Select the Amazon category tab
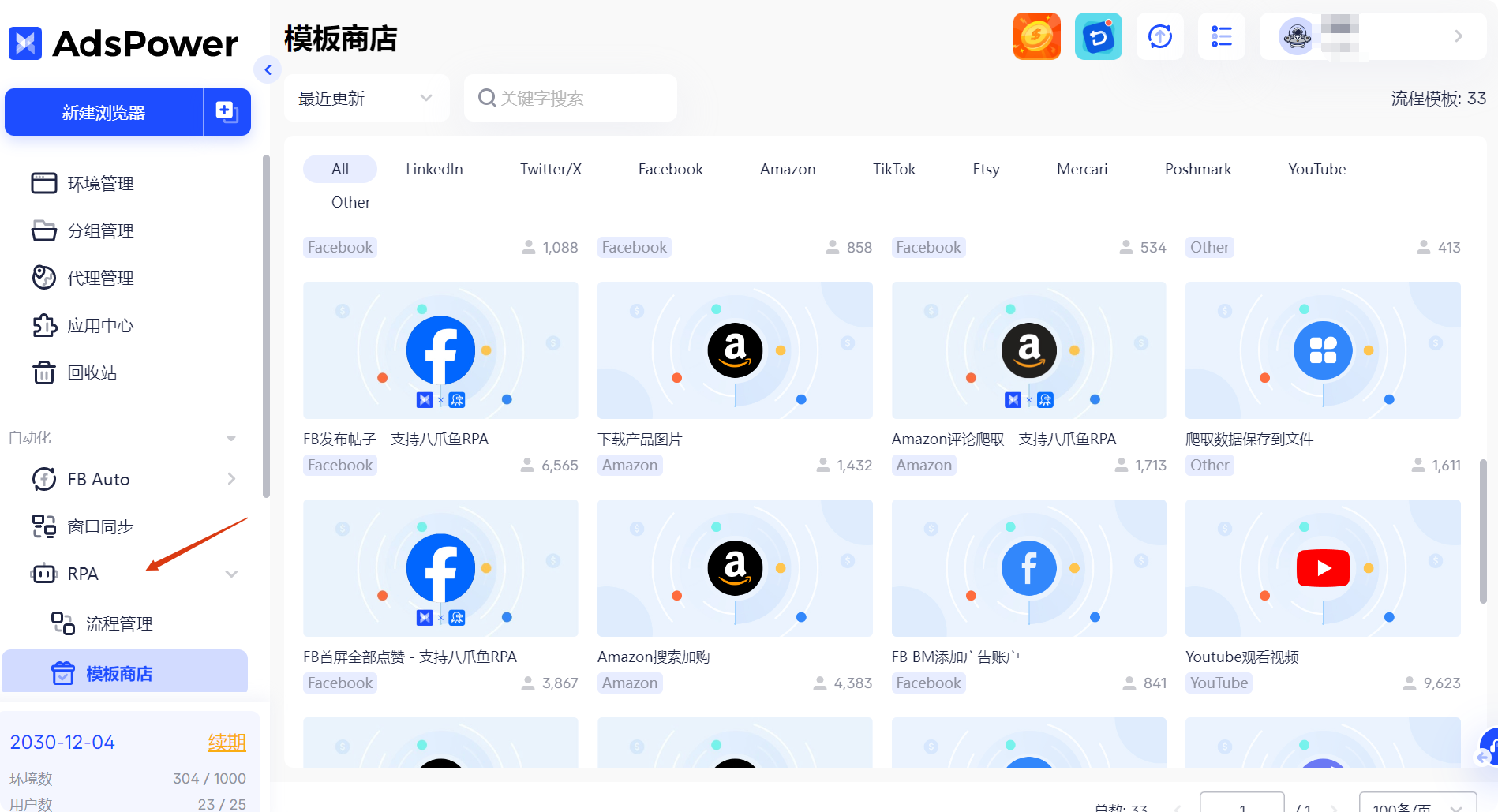This screenshot has width=1498, height=812. [x=788, y=169]
